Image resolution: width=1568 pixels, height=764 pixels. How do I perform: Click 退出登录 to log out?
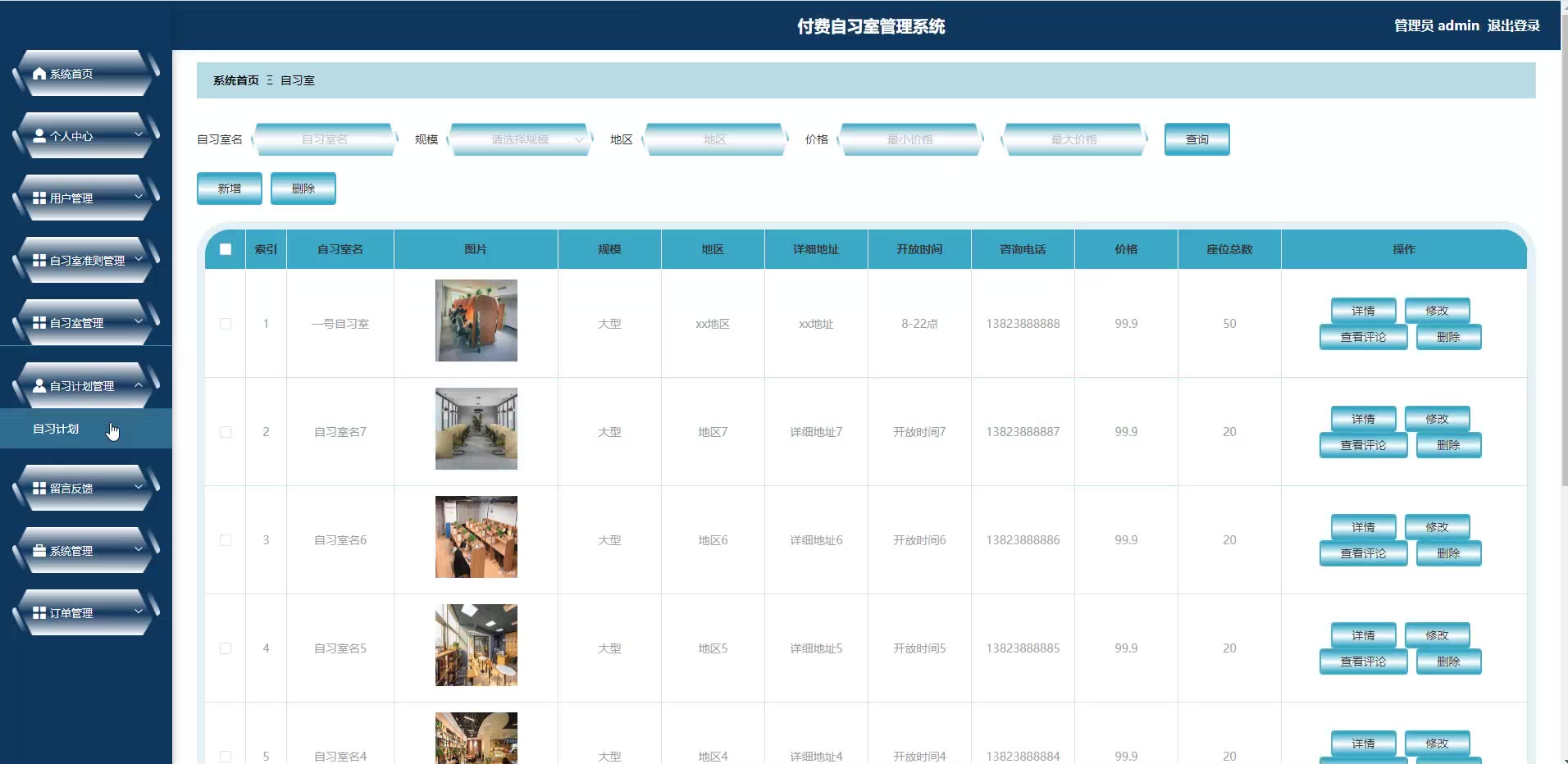[x=1514, y=26]
